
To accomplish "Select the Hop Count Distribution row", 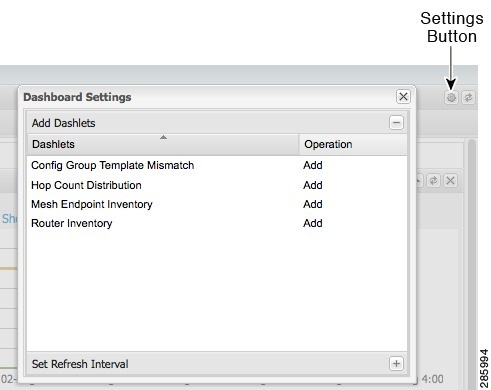I will (217, 185).
